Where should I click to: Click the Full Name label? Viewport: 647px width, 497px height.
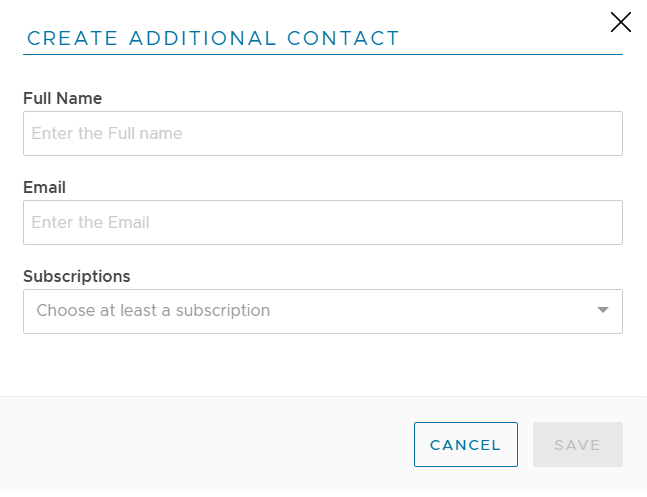pyautogui.click(x=62, y=98)
